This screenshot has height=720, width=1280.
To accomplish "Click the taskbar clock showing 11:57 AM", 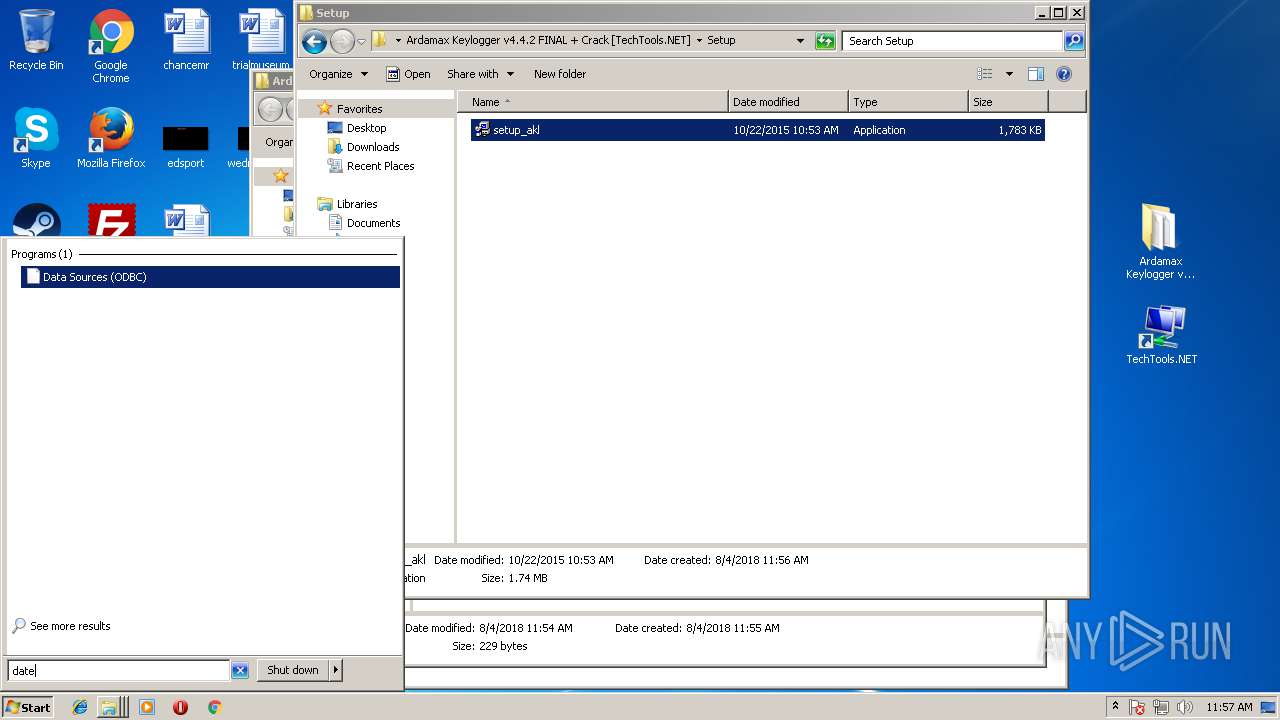I will point(1229,707).
